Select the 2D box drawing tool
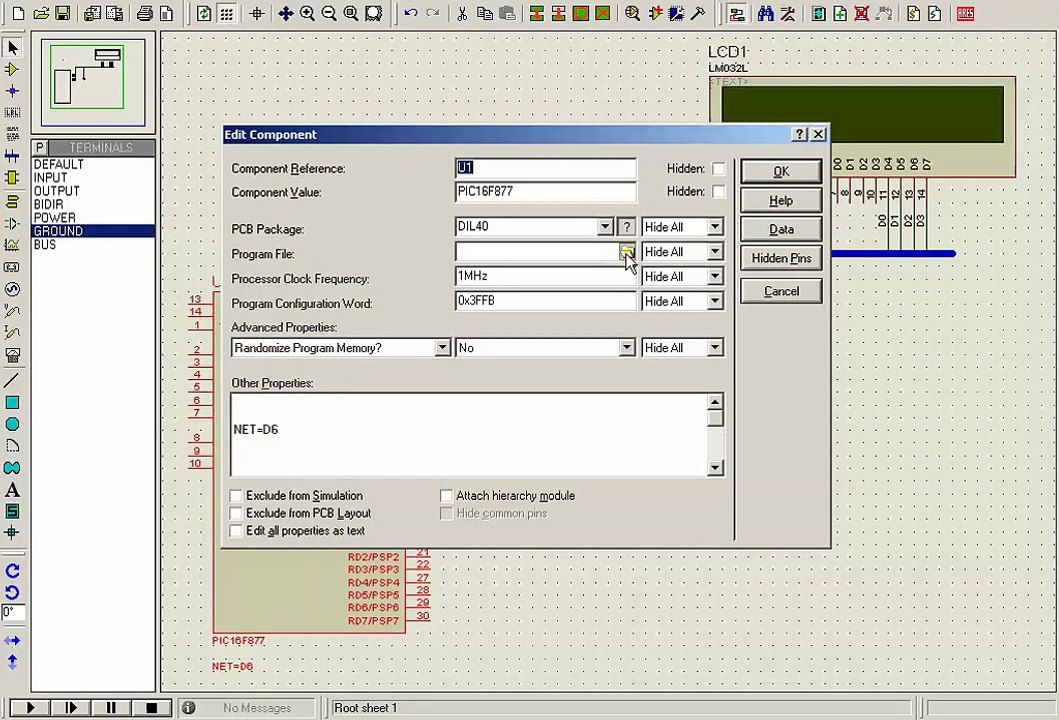Viewport: 1059px width, 720px height. click(12, 403)
